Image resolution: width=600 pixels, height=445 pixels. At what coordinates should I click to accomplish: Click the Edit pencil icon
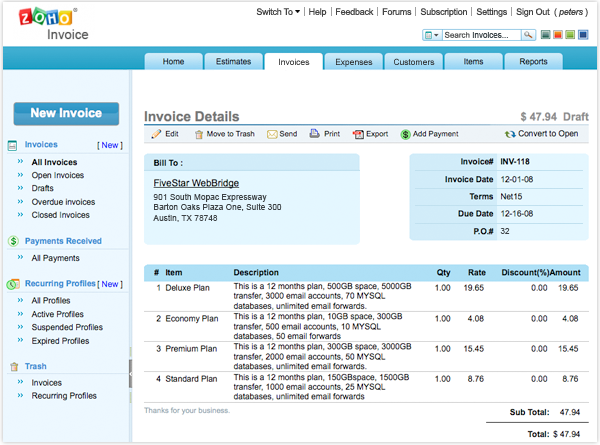156,134
